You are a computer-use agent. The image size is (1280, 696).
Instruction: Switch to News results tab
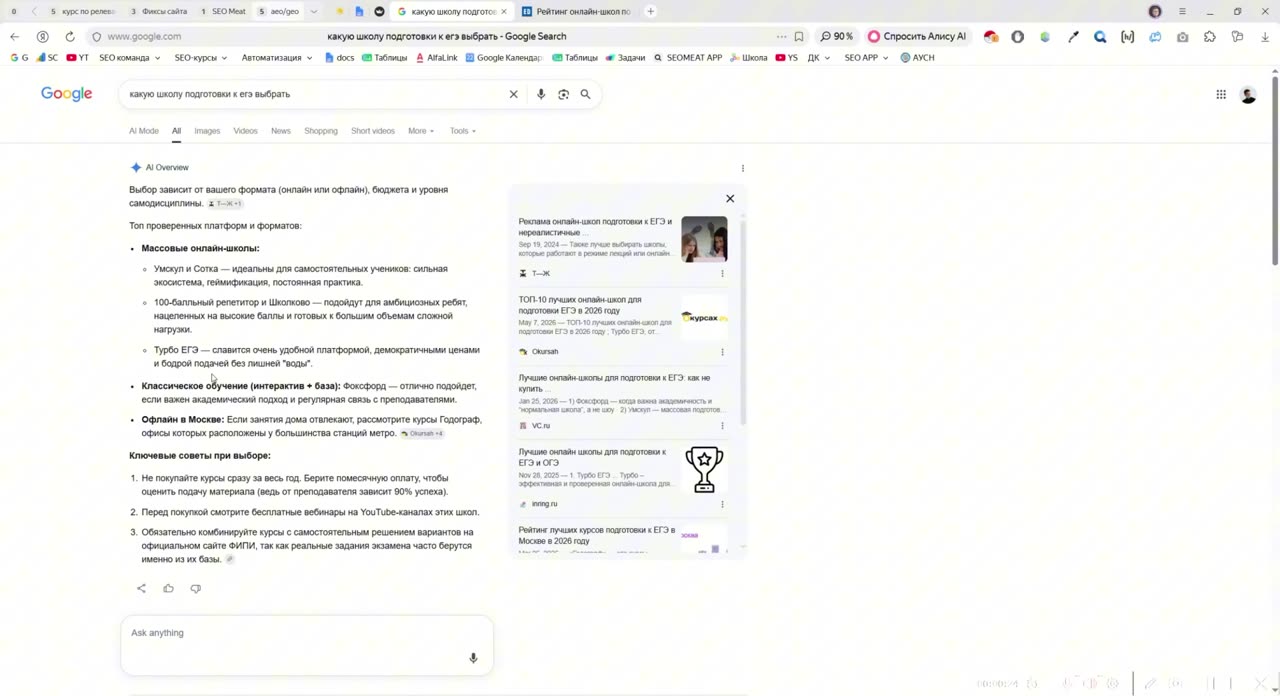[x=281, y=131]
